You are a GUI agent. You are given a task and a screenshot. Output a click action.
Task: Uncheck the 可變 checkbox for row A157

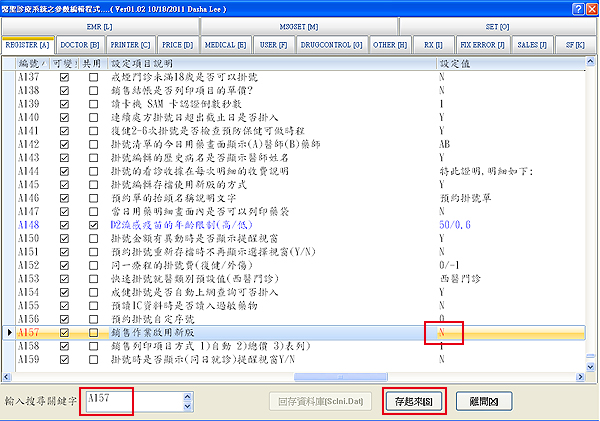pyautogui.click(x=65, y=331)
